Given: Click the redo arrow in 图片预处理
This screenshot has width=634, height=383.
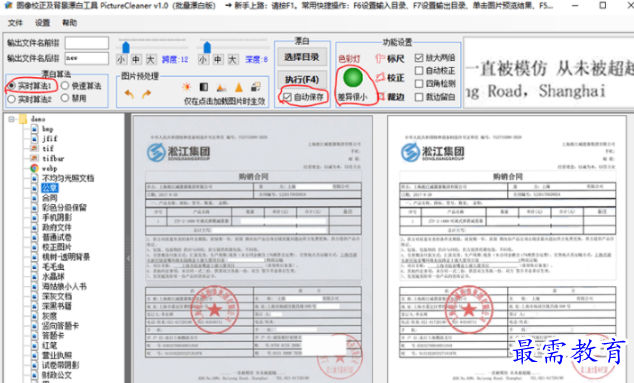Looking at the screenshot, I should pyautogui.click(x=146, y=94).
